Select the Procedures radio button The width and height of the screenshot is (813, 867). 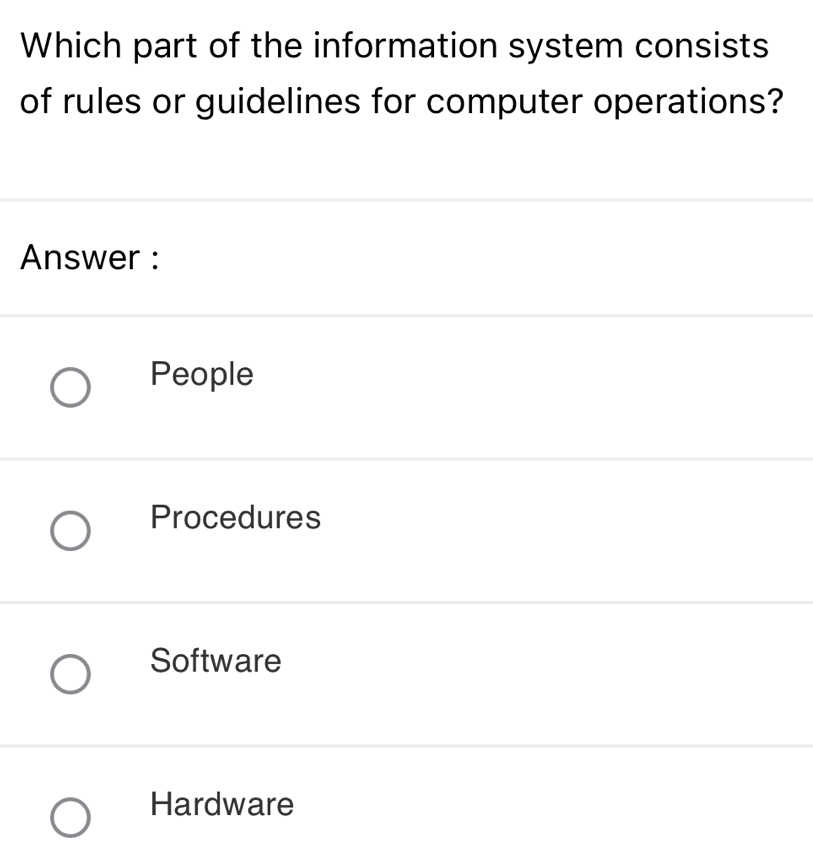[x=70, y=531]
